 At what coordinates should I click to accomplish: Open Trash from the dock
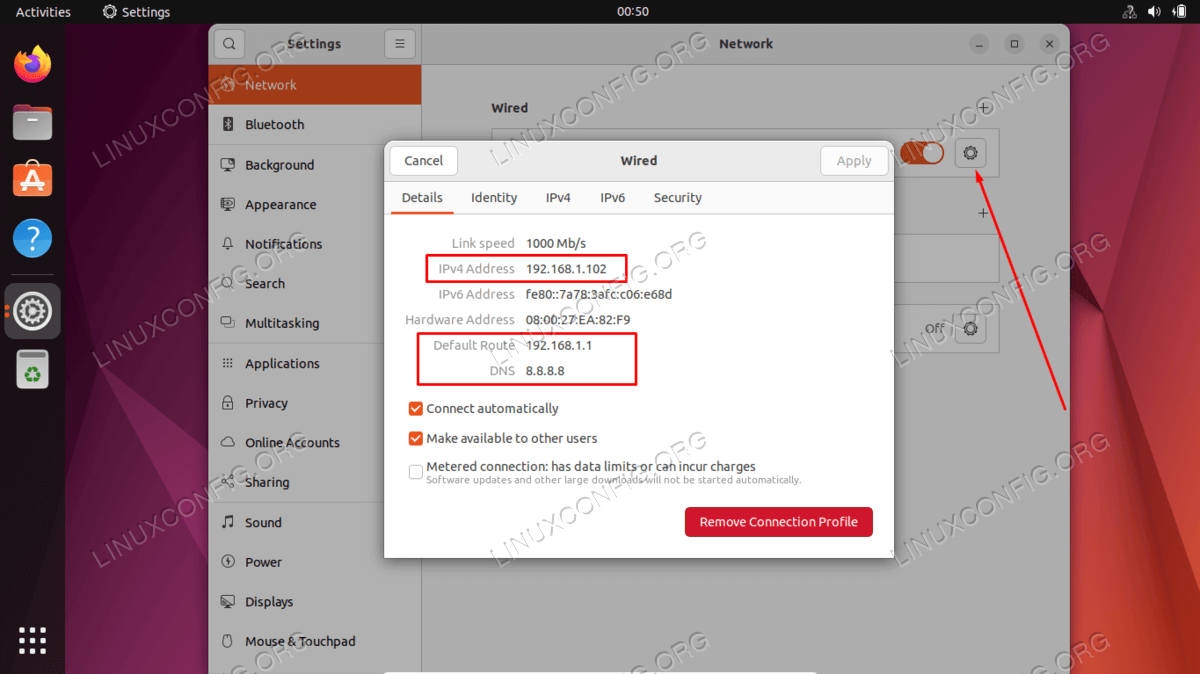coord(33,369)
